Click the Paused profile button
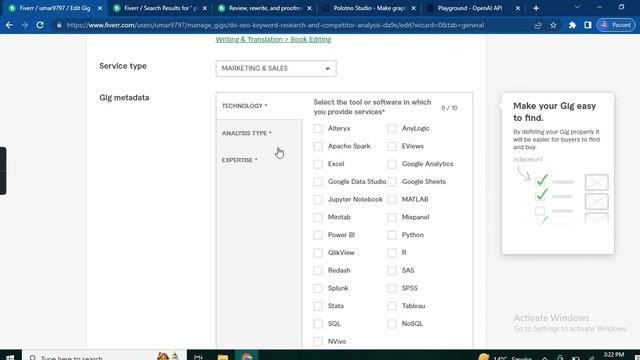640x360 pixels. (x=616, y=25)
